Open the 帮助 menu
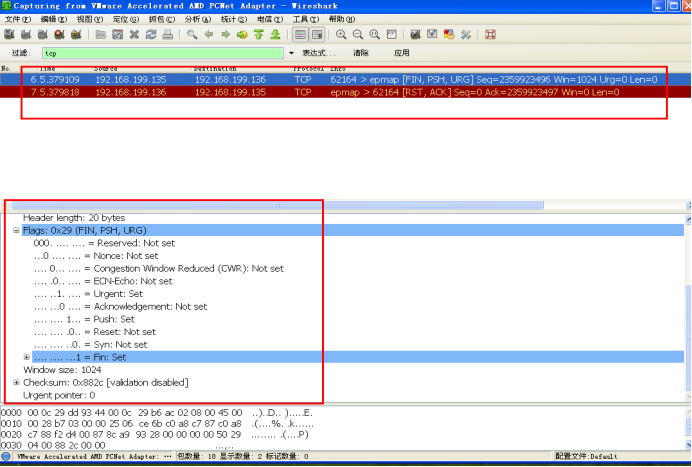Viewport: 692px width, 467px height. tap(342, 19)
